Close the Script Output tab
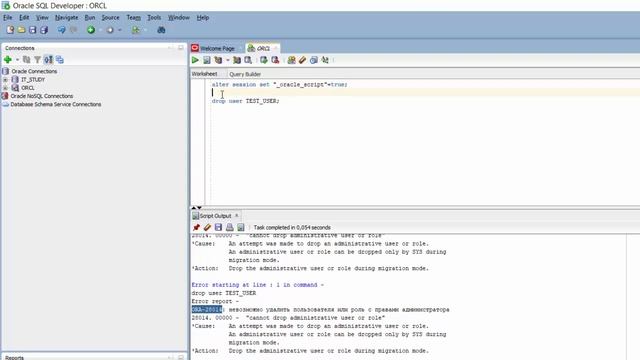The height and width of the screenshot is (360, 640). [237, 215]
